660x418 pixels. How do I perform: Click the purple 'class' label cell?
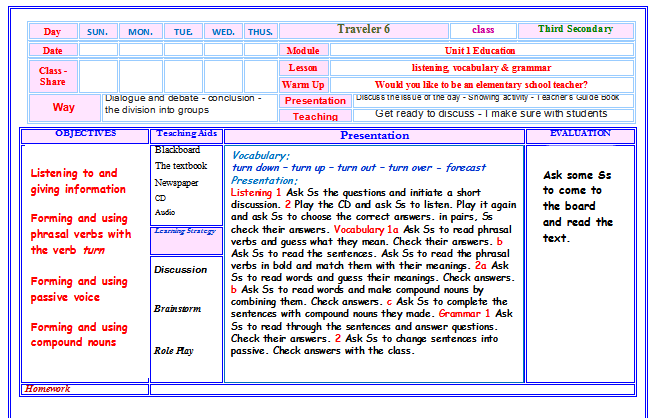pyautogui.click(x=483, y=30)
